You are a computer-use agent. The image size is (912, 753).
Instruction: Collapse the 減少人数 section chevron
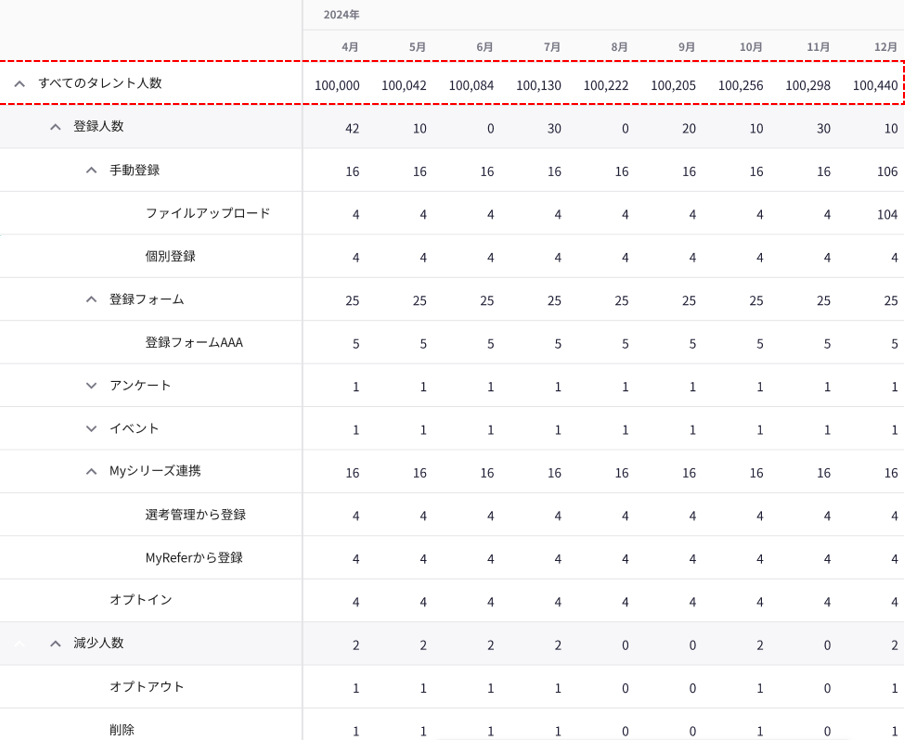pyautogui.click(x=56, y=643)
